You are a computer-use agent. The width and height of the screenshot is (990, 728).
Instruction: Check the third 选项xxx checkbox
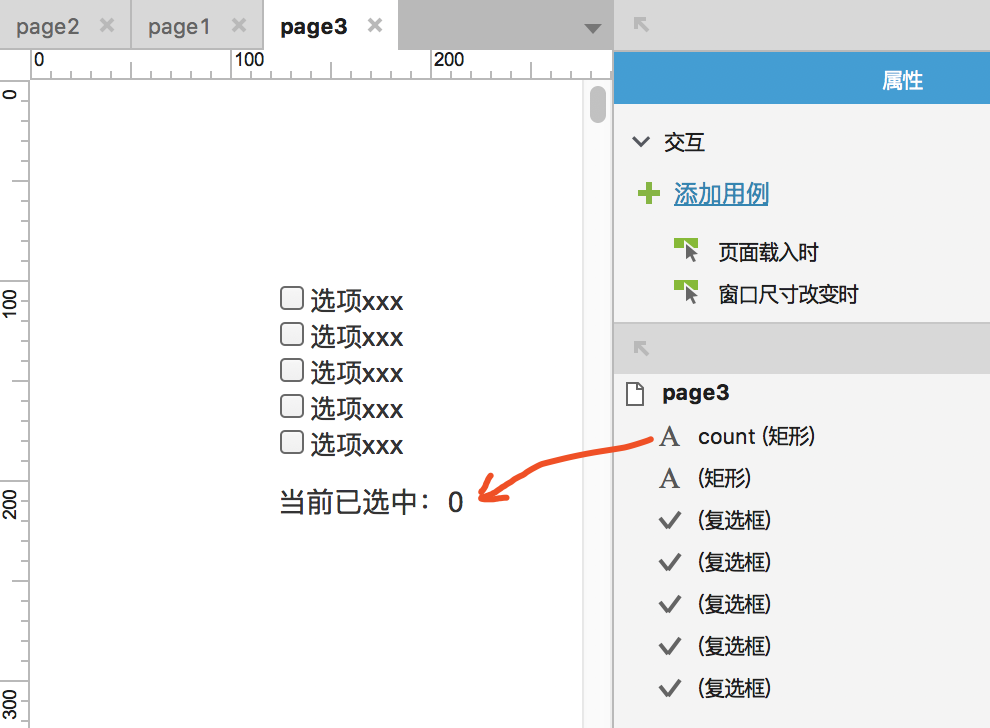point(292,370)
